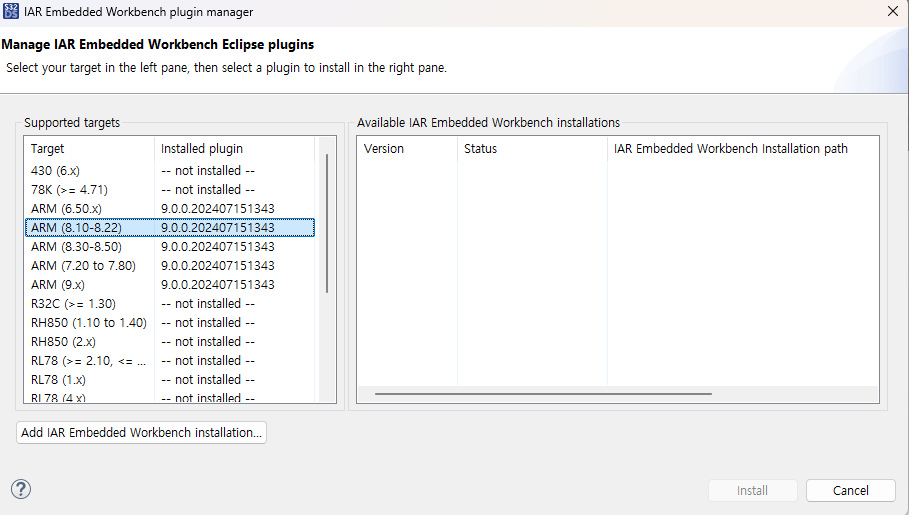
Task: Select the ARM (8.30-8.50) target
Action: pyautogui.click(x=170, y=246)
